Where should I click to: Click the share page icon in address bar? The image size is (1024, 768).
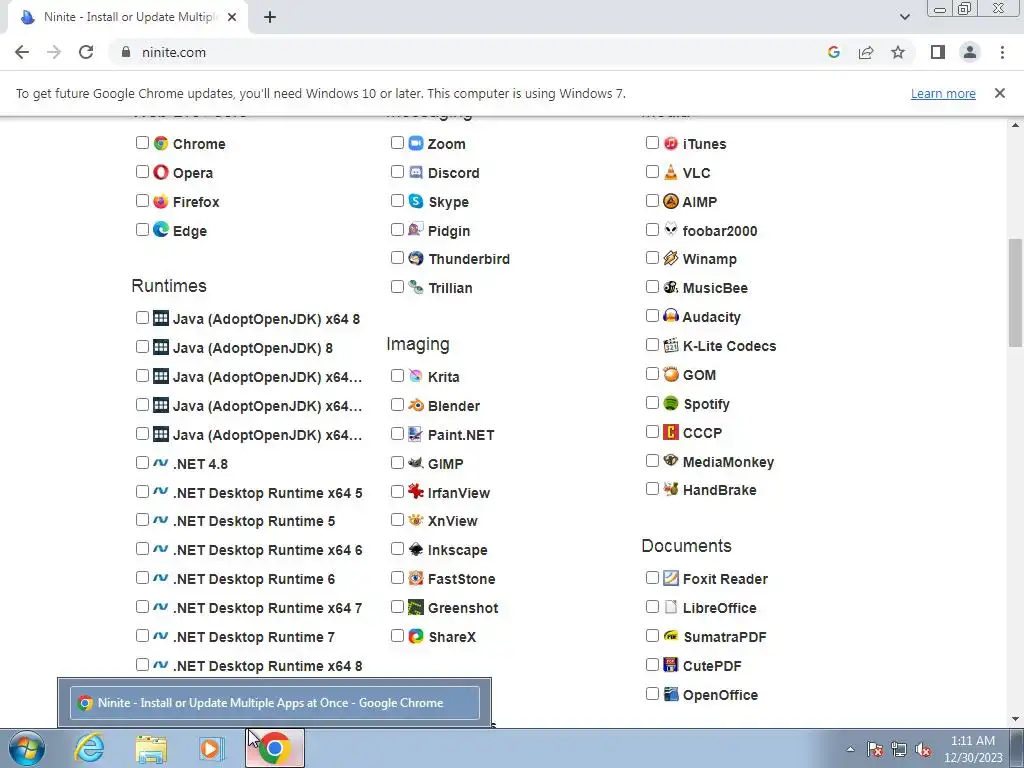(866, 52)
